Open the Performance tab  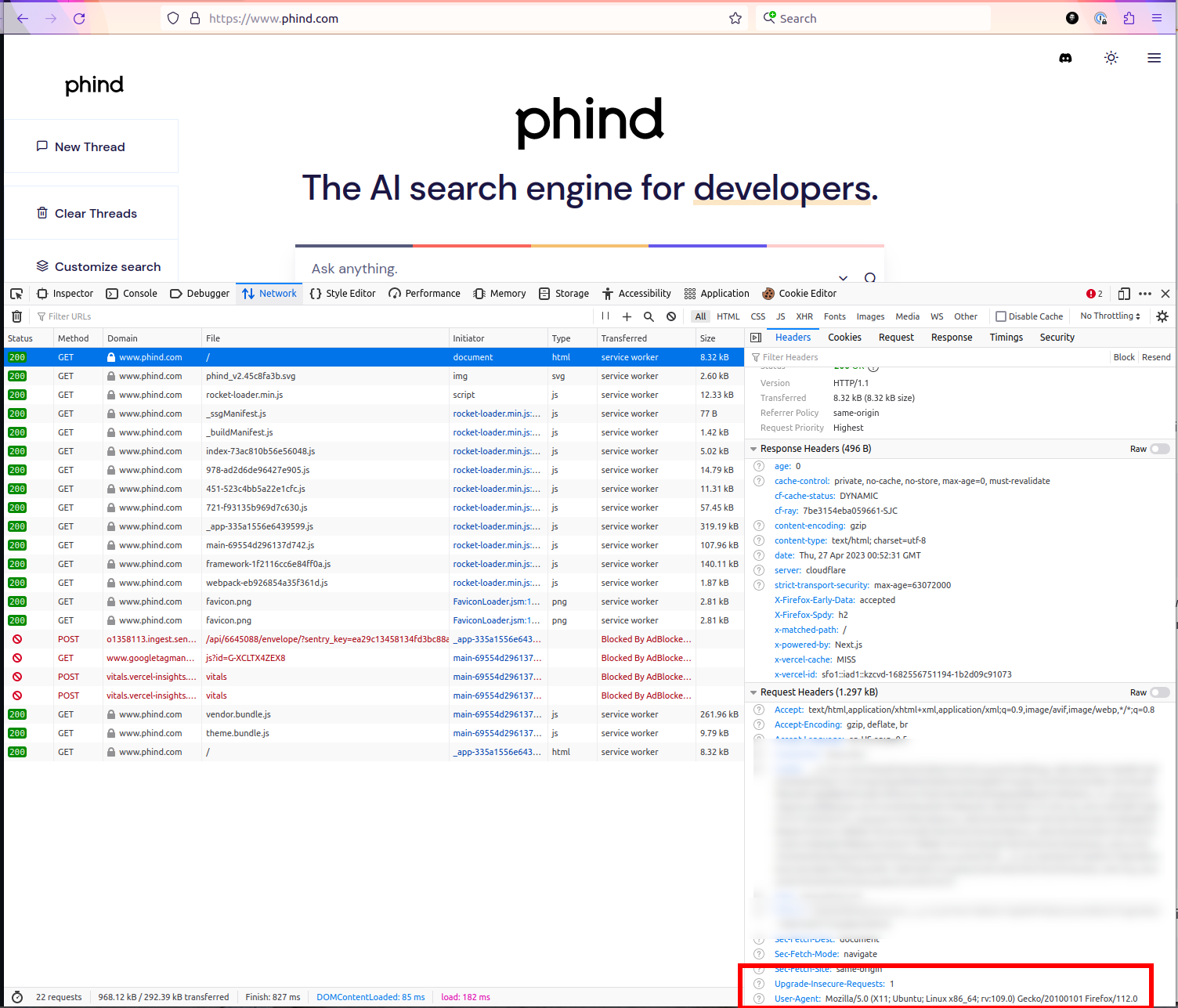(425, 294)
